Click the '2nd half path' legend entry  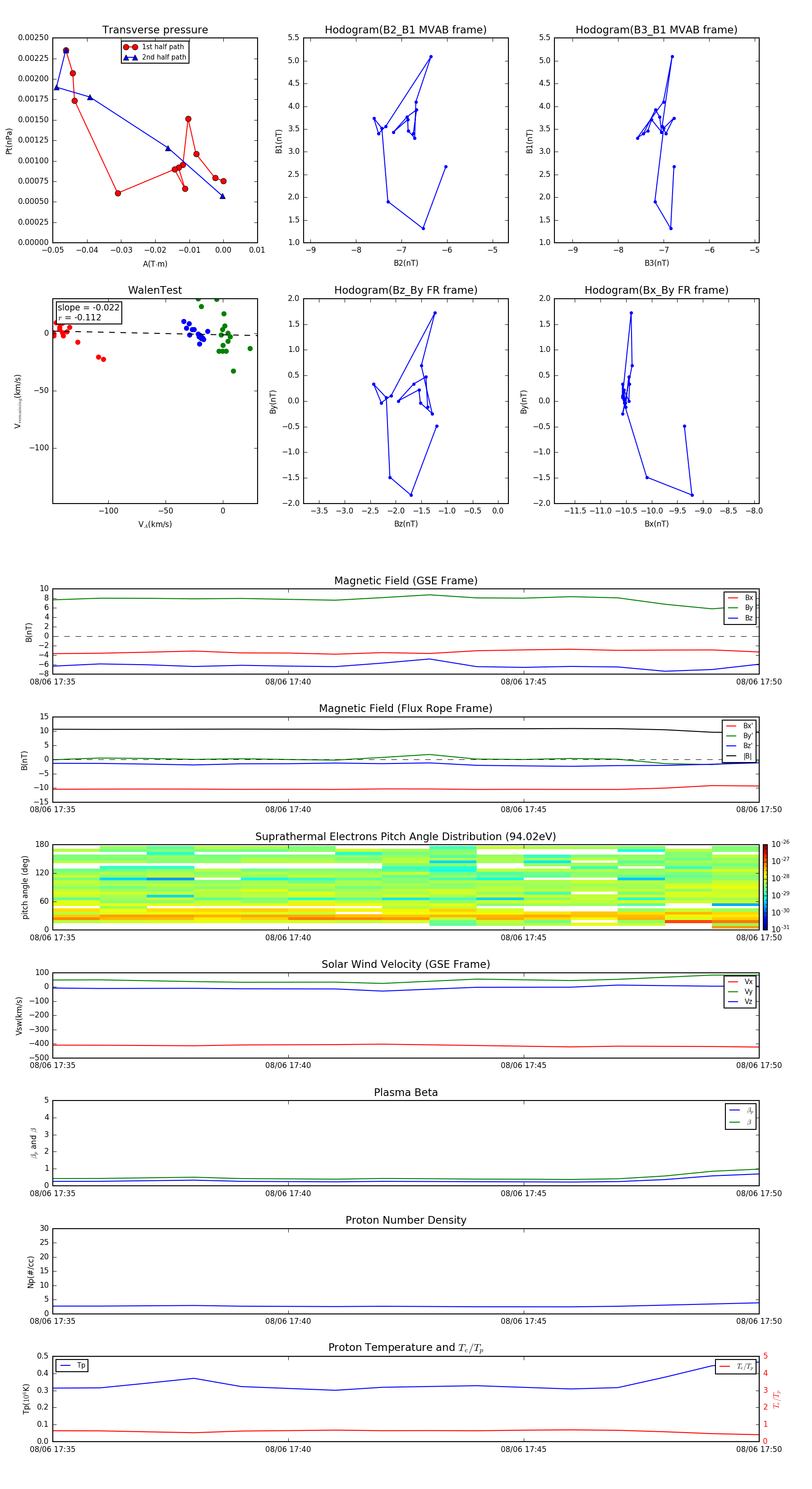coord(154,57)
